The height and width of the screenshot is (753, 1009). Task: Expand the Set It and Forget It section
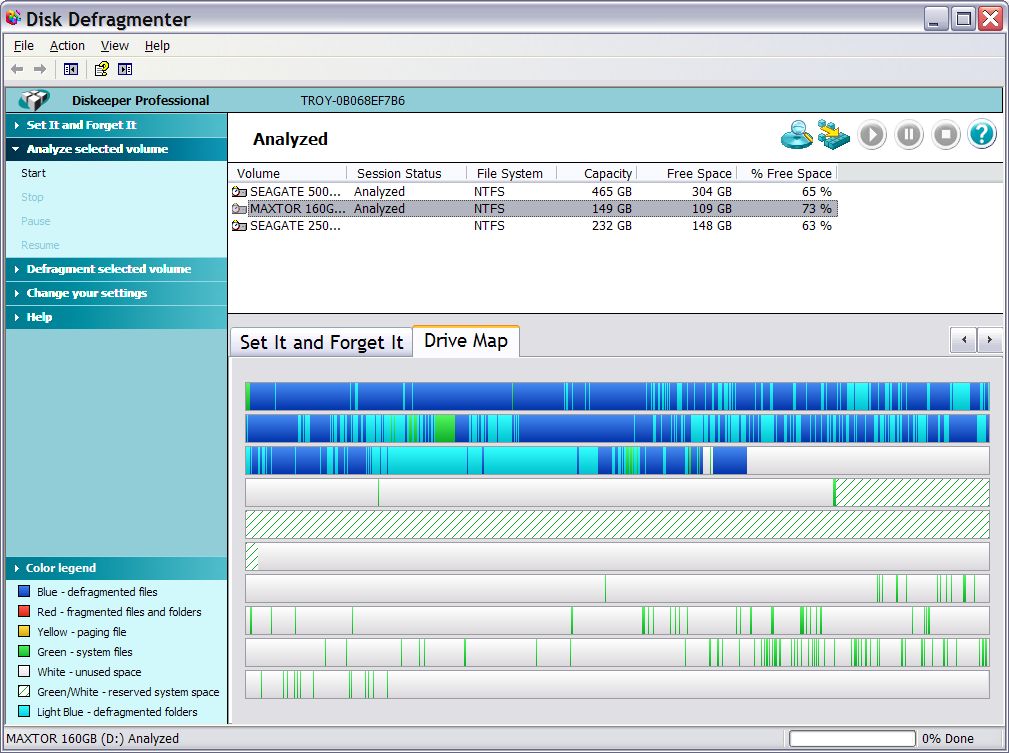pyautogui.click(x=81, y=125)
